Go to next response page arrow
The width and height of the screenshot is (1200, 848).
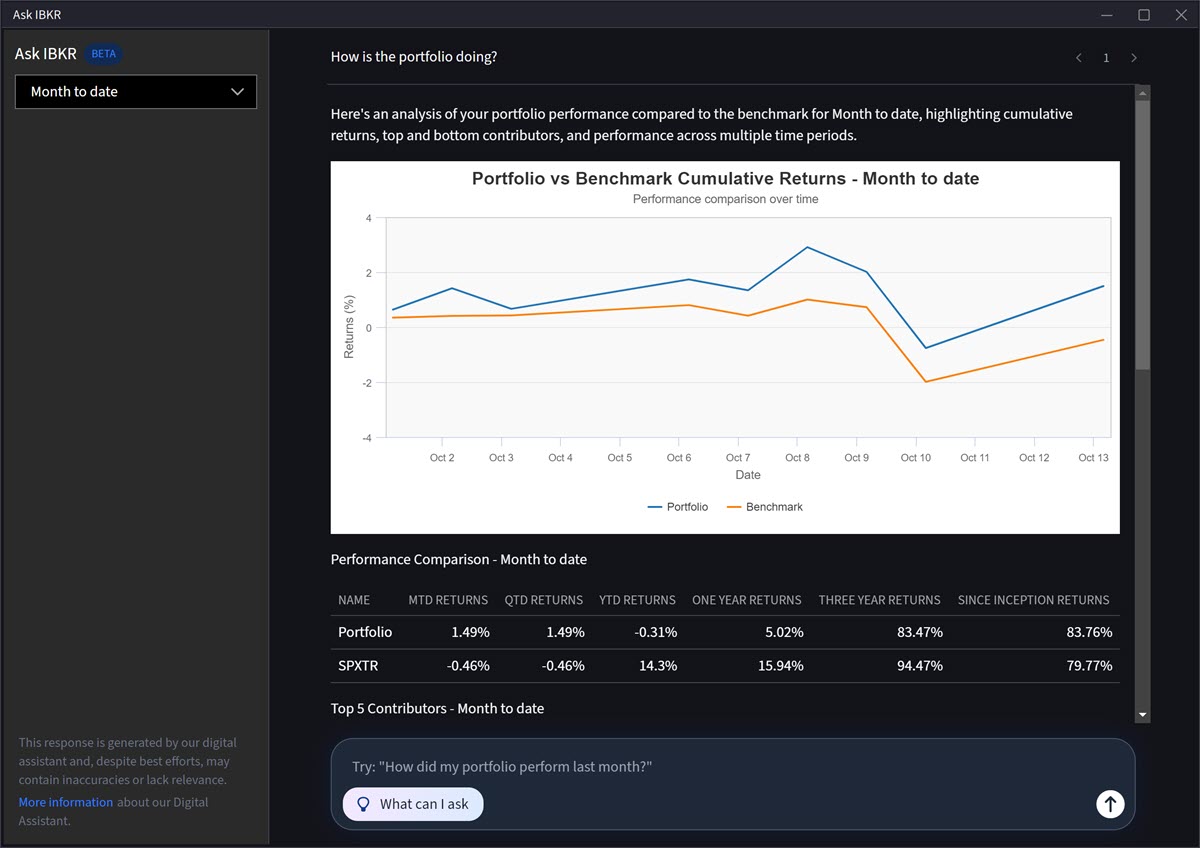(x=1133, y=58)
